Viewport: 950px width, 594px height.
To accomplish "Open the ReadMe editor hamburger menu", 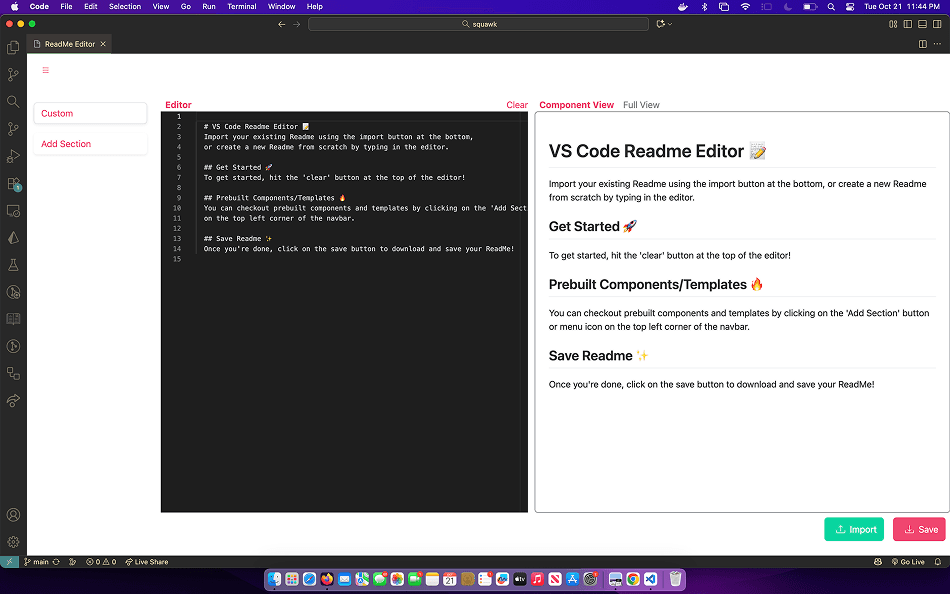I will (x=45, y=70).
